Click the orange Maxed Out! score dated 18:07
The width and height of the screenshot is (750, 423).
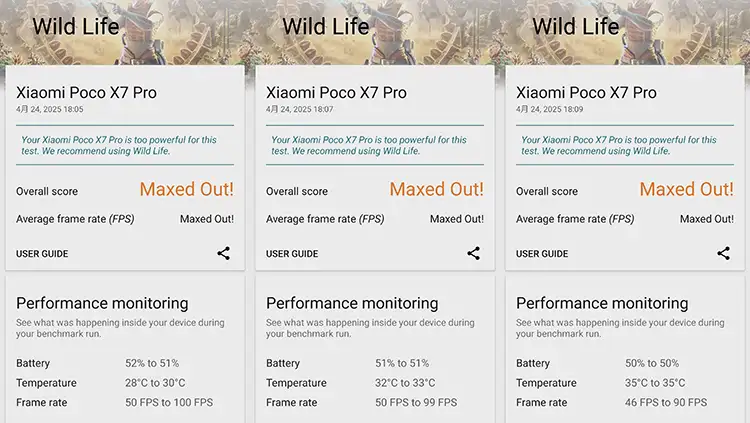pyautogui.click(x=436, y=189)
